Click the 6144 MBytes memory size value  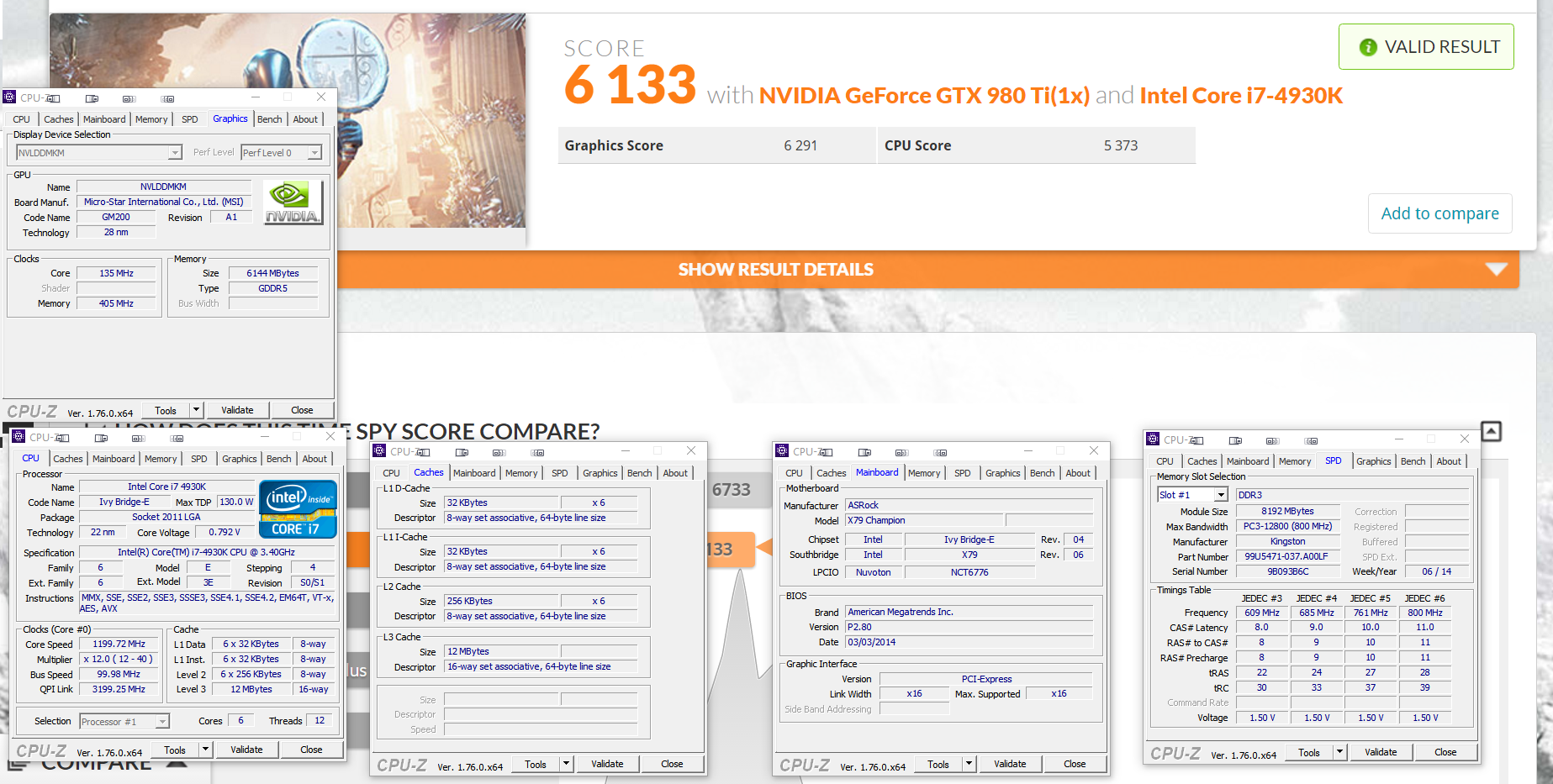(272, 273)
